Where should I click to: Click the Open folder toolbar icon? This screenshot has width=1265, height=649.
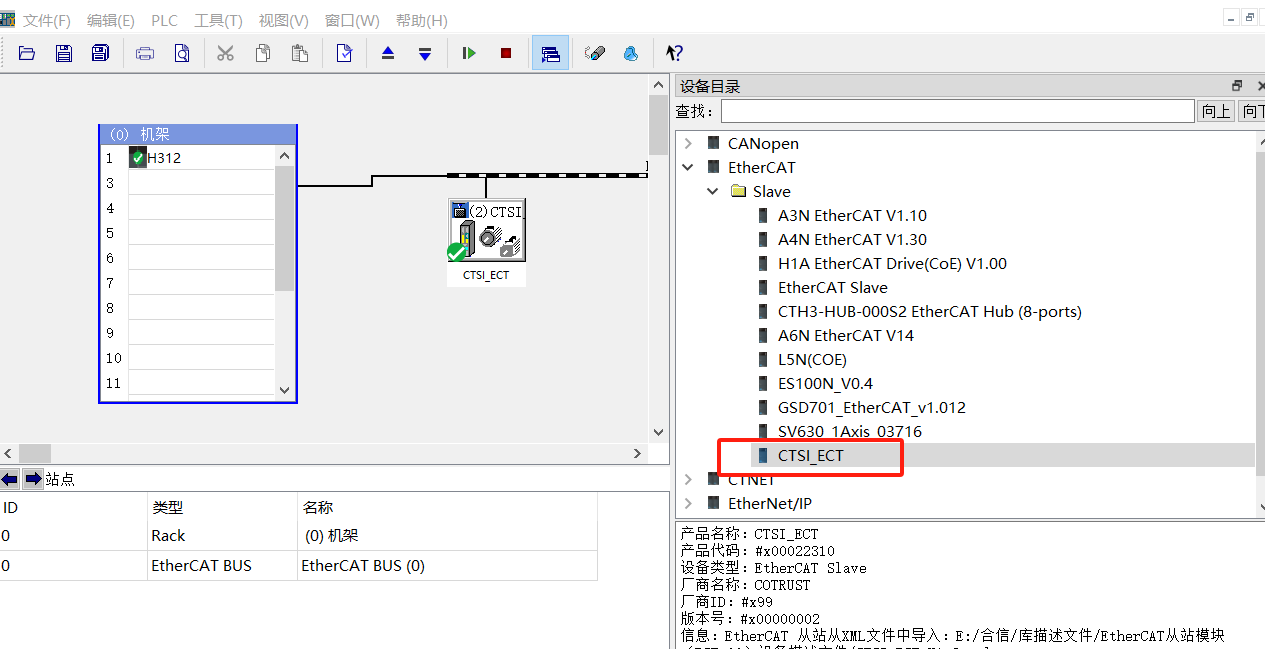27,53
